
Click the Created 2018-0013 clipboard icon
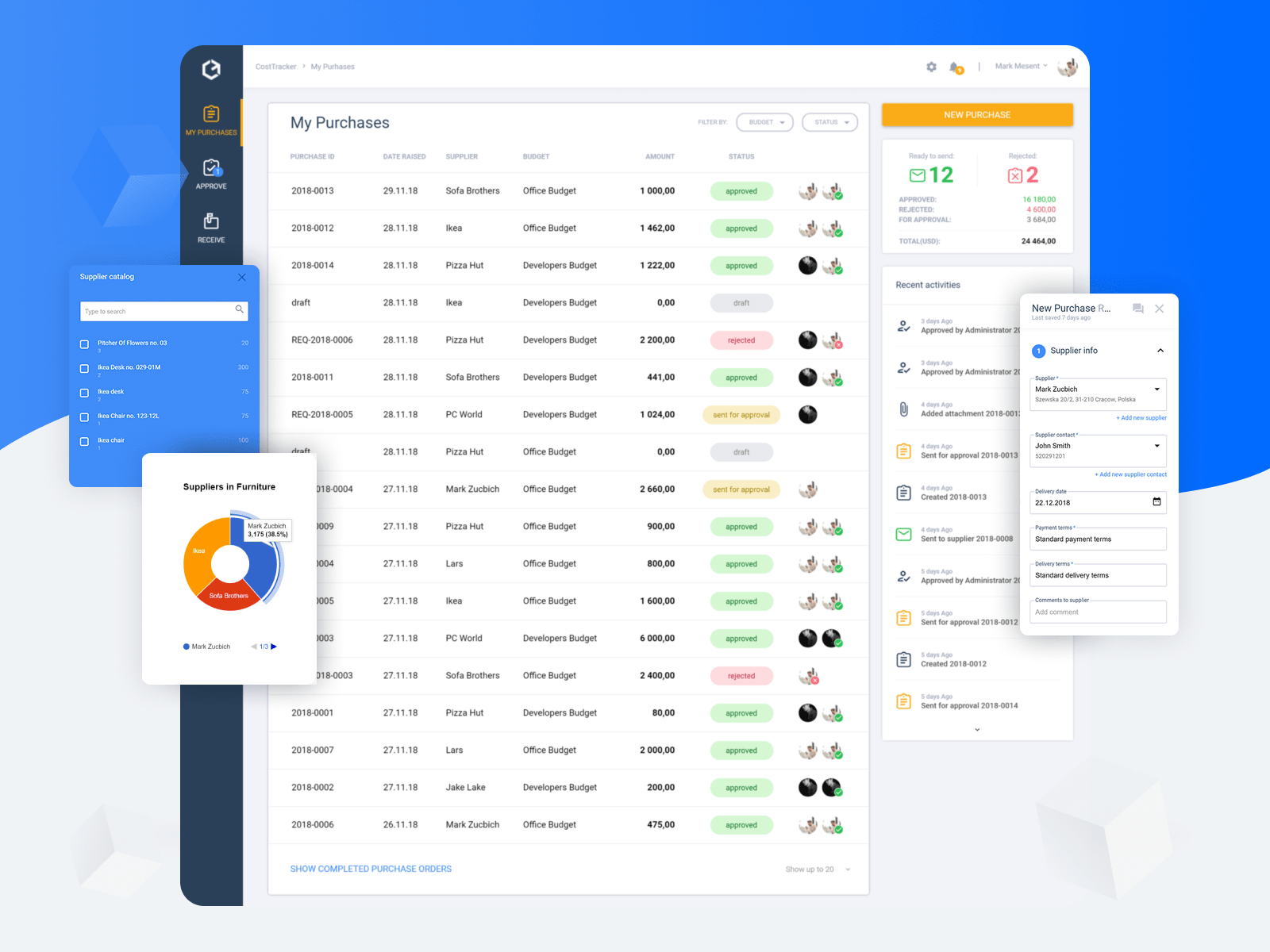coord(903,493)
